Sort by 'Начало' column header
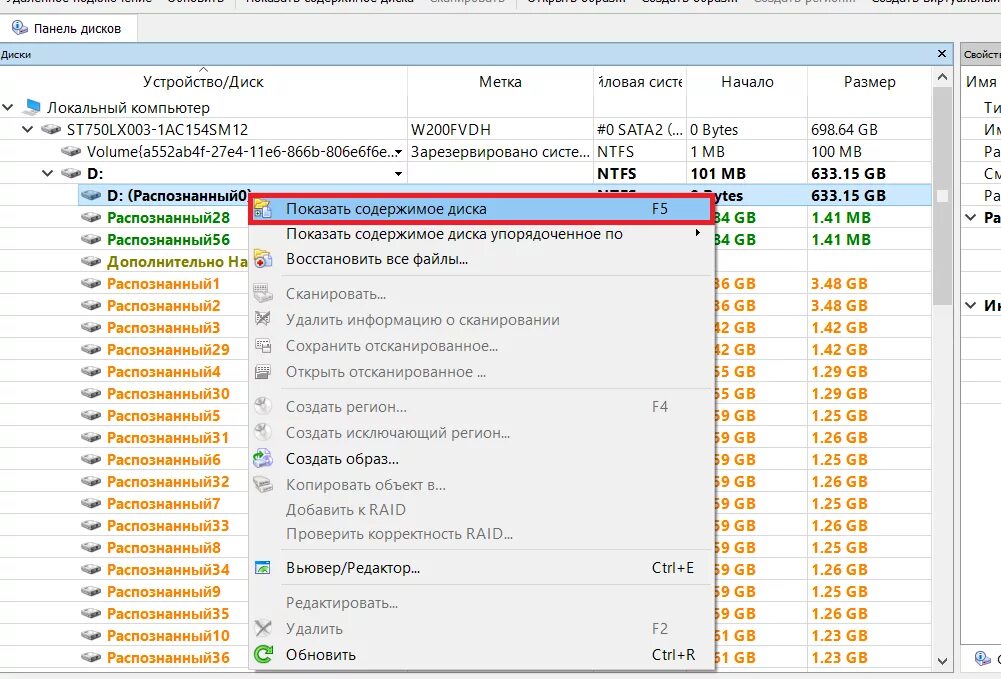The height and width of the screenshot is (679, 1001). (x=747, y=82)
